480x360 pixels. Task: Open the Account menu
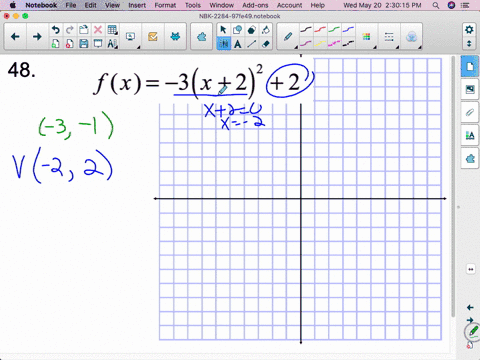pyautogui.click(x=289, y=5)
